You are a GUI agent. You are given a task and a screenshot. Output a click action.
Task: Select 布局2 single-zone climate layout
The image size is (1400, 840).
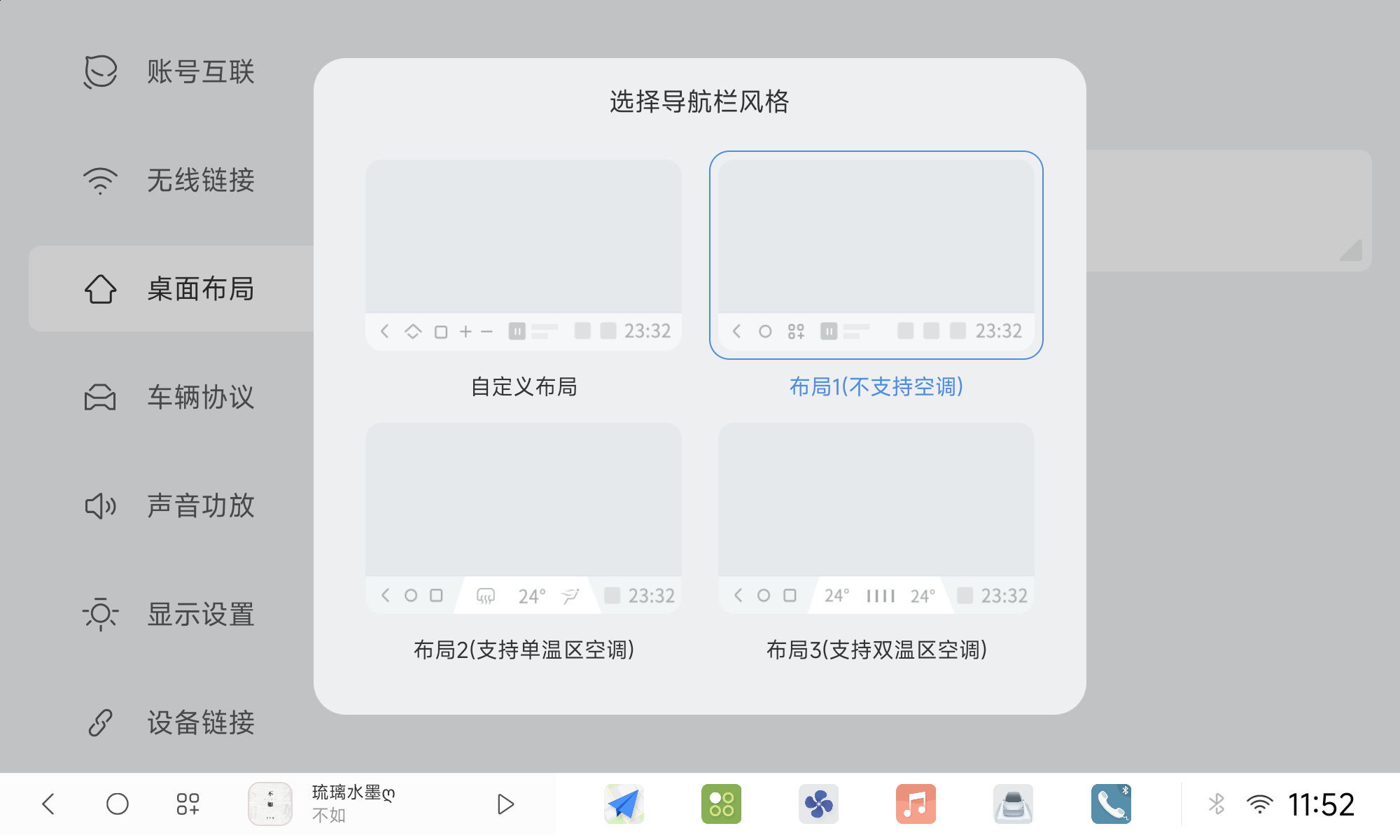524,518
